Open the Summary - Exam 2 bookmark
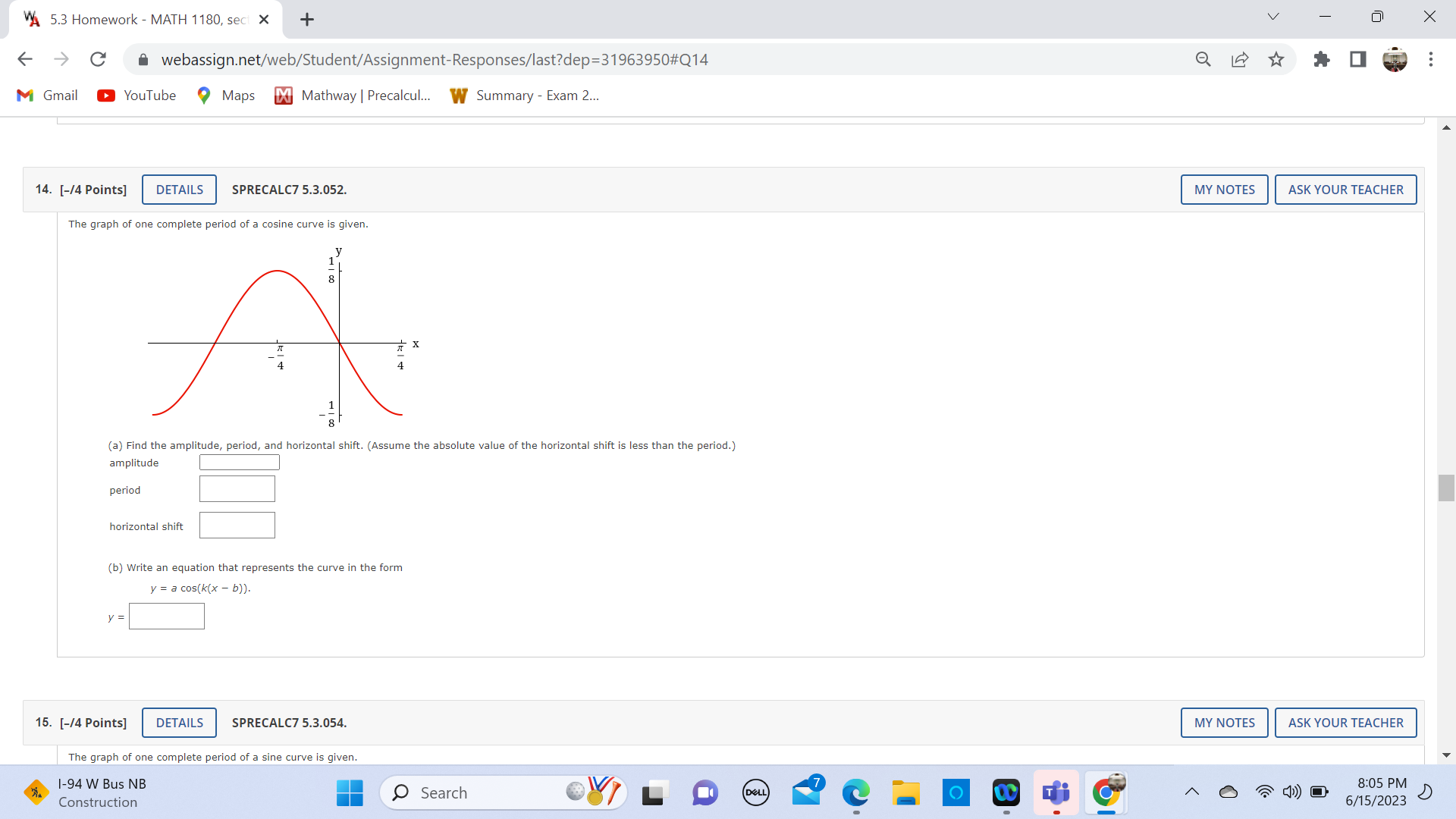Image resolution: width=1456 pixels, height=819 pixels. (524, 95)
